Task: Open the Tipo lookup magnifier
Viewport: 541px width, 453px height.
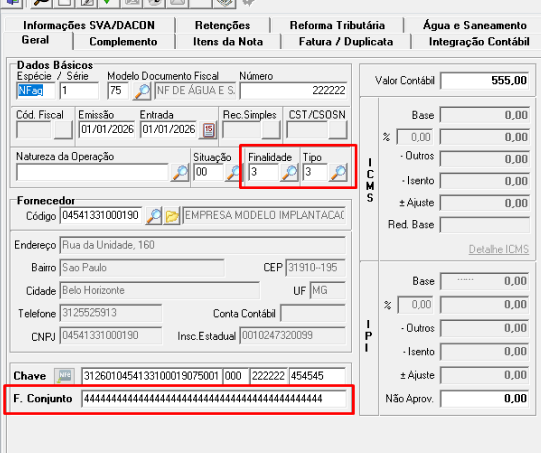Action: point(338,173)
